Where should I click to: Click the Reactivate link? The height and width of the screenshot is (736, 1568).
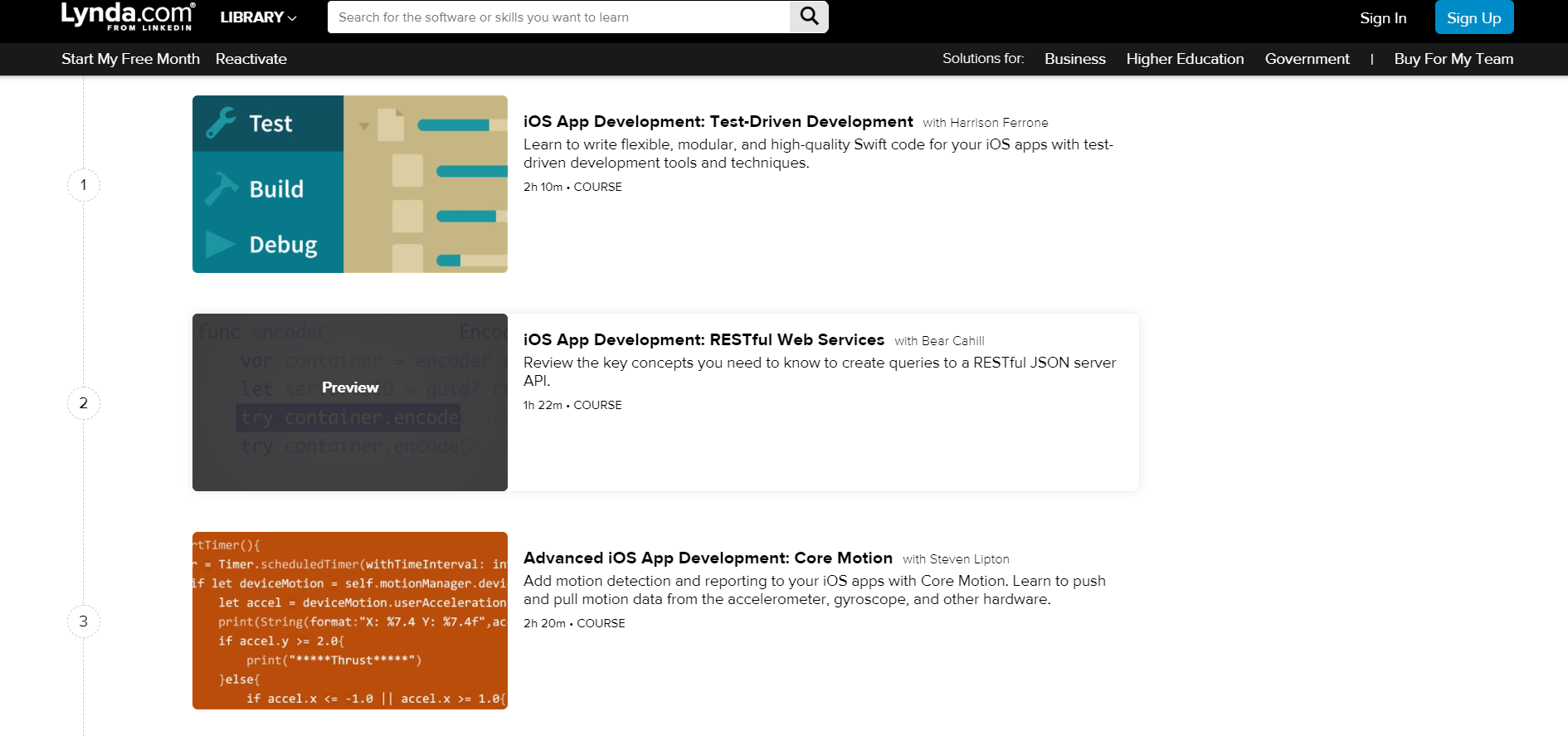tap(251, 59)
